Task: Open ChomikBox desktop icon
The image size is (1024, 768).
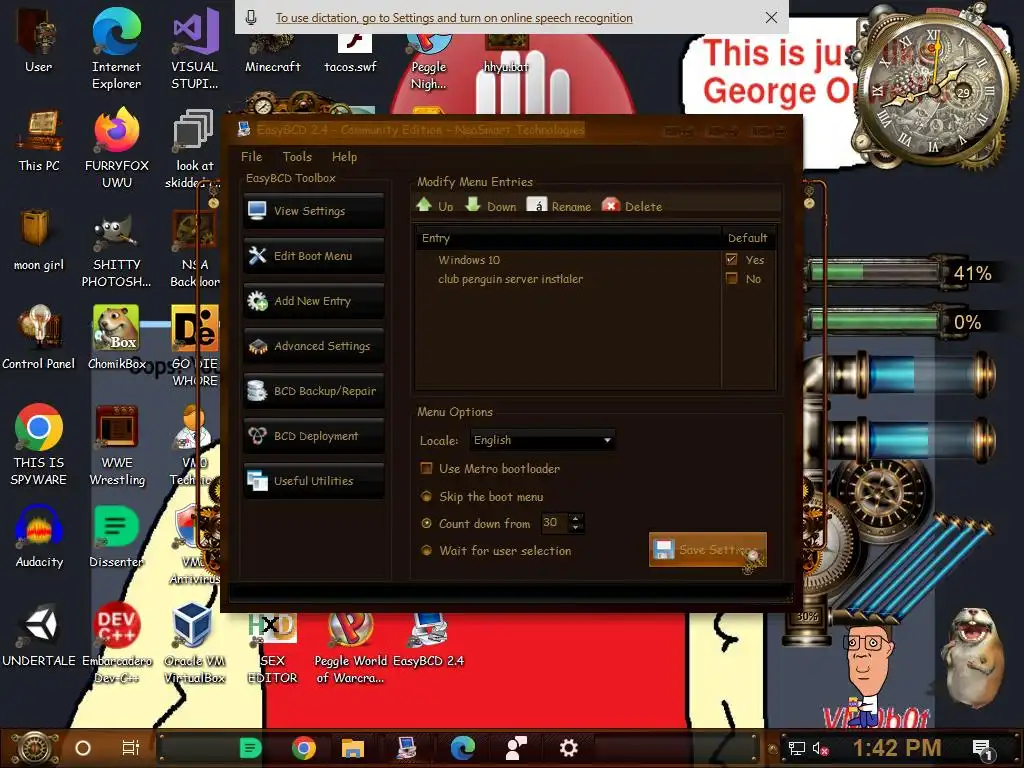Action: tap(117, 338)
